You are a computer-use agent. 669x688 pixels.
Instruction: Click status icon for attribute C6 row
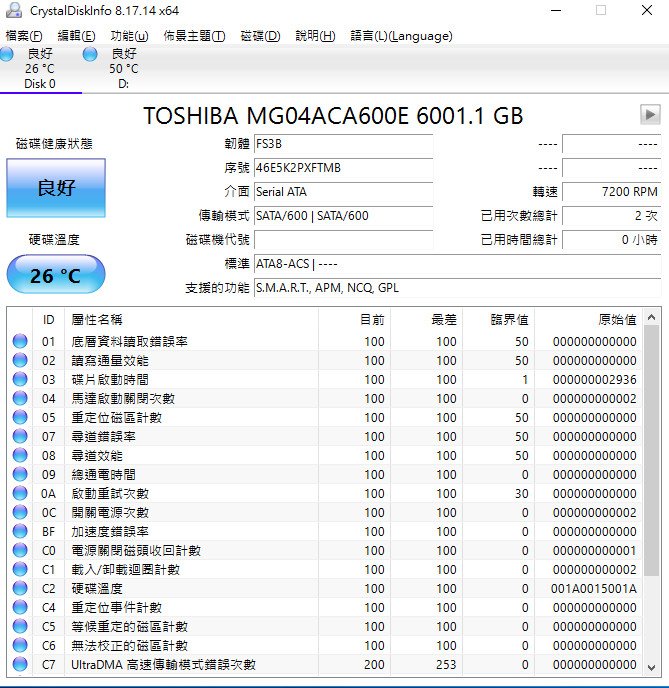coord(20,645)
